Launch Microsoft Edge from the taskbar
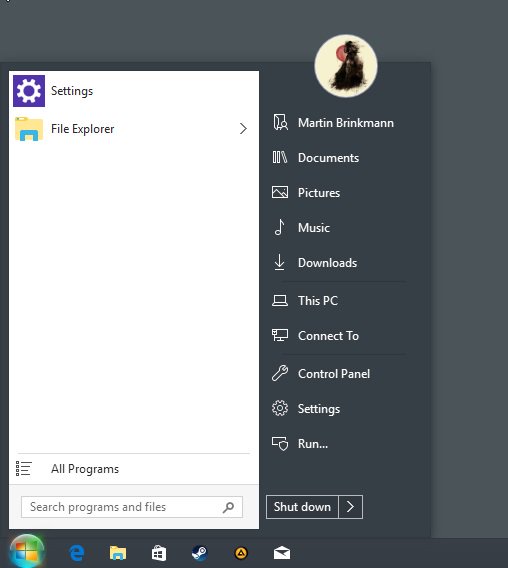Viewport: 508px width, 568px height. [77, 553]
